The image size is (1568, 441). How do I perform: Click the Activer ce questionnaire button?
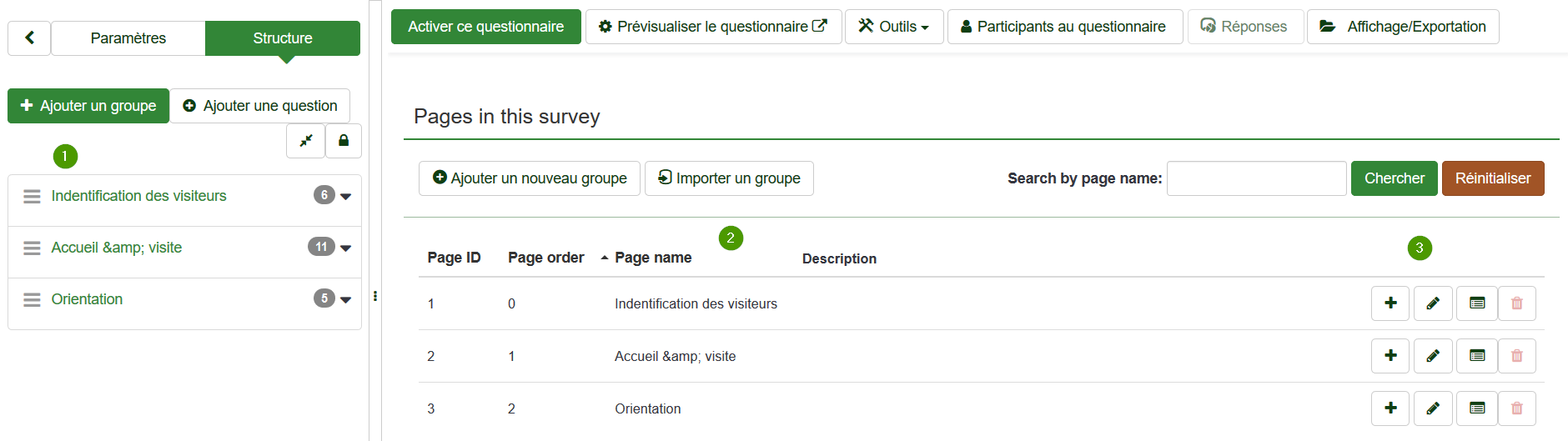[486, 27]
